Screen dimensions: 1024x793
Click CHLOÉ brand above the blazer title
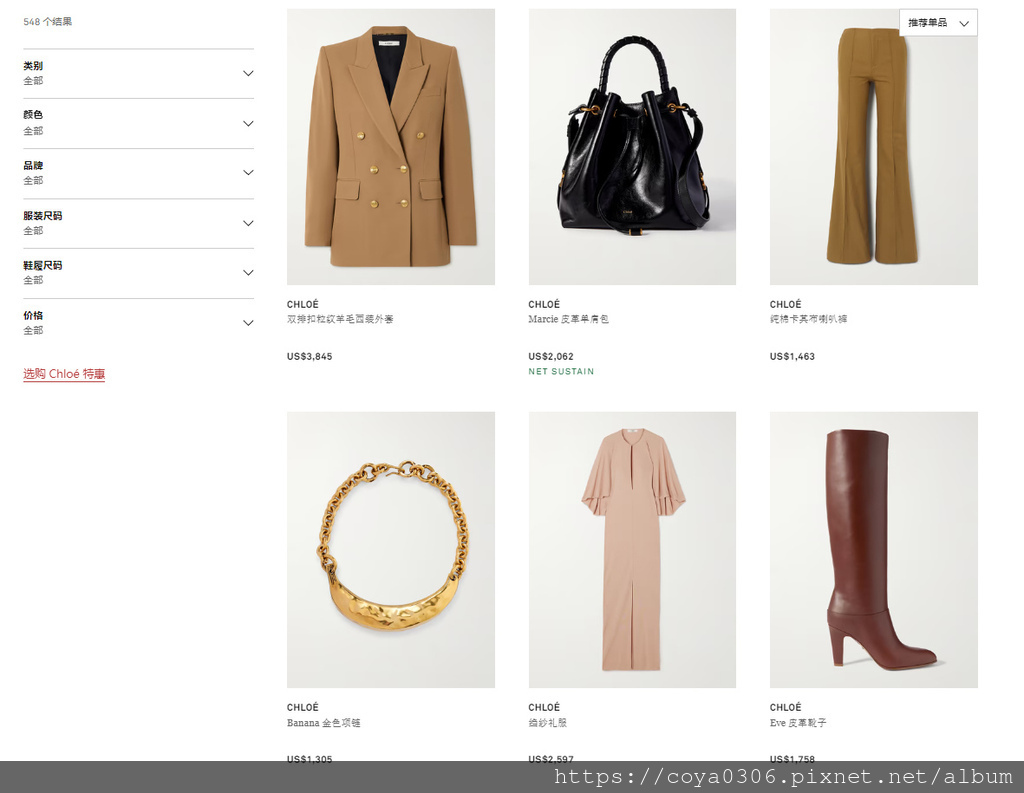point(303,304)
